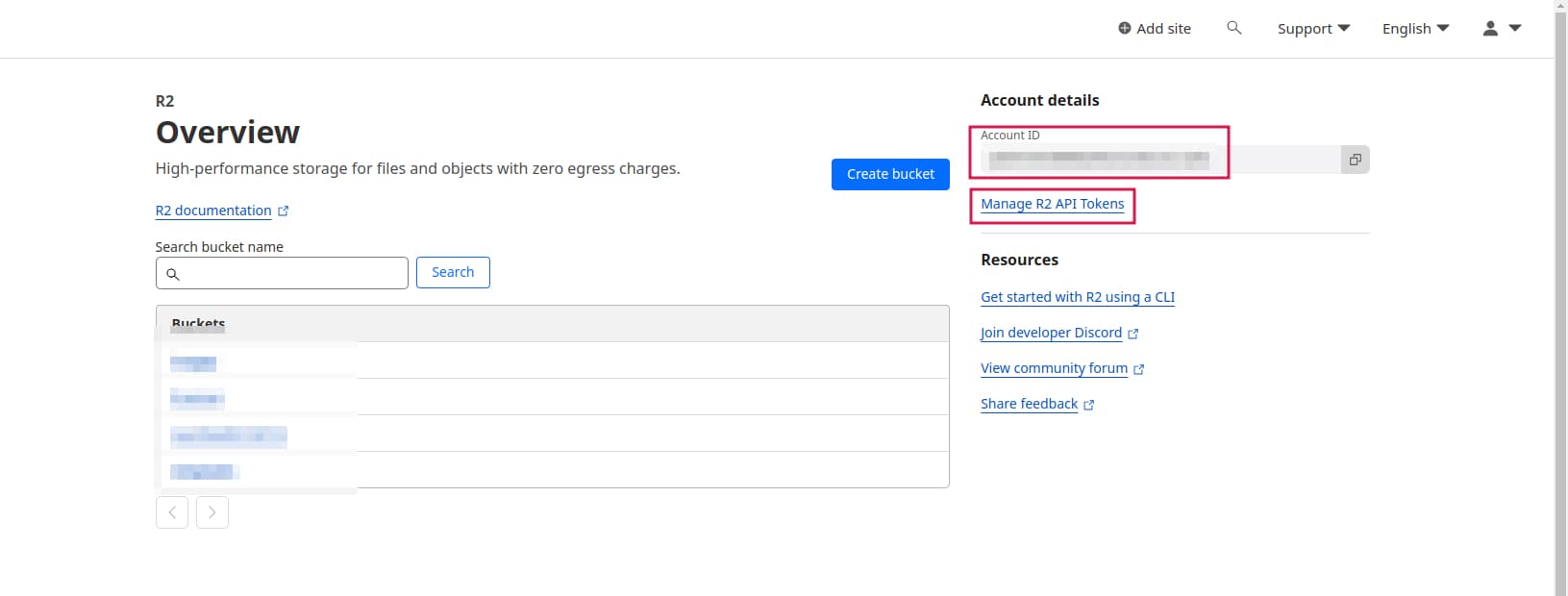Expand the account menu caret

[x=1515, y=29]
